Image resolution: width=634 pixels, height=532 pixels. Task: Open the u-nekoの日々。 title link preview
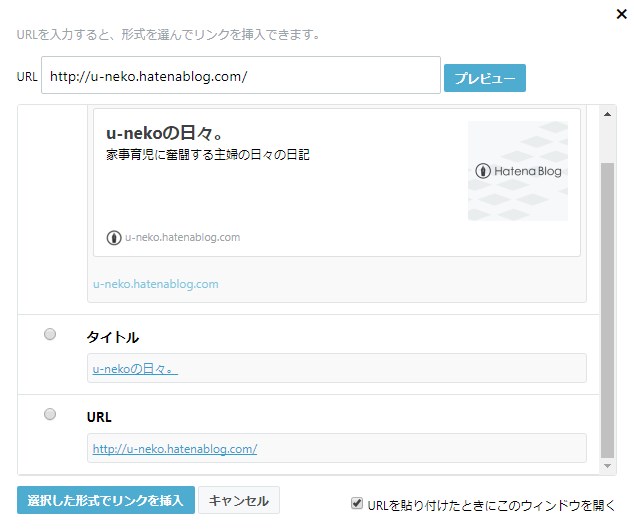click(x=135, y=369)
